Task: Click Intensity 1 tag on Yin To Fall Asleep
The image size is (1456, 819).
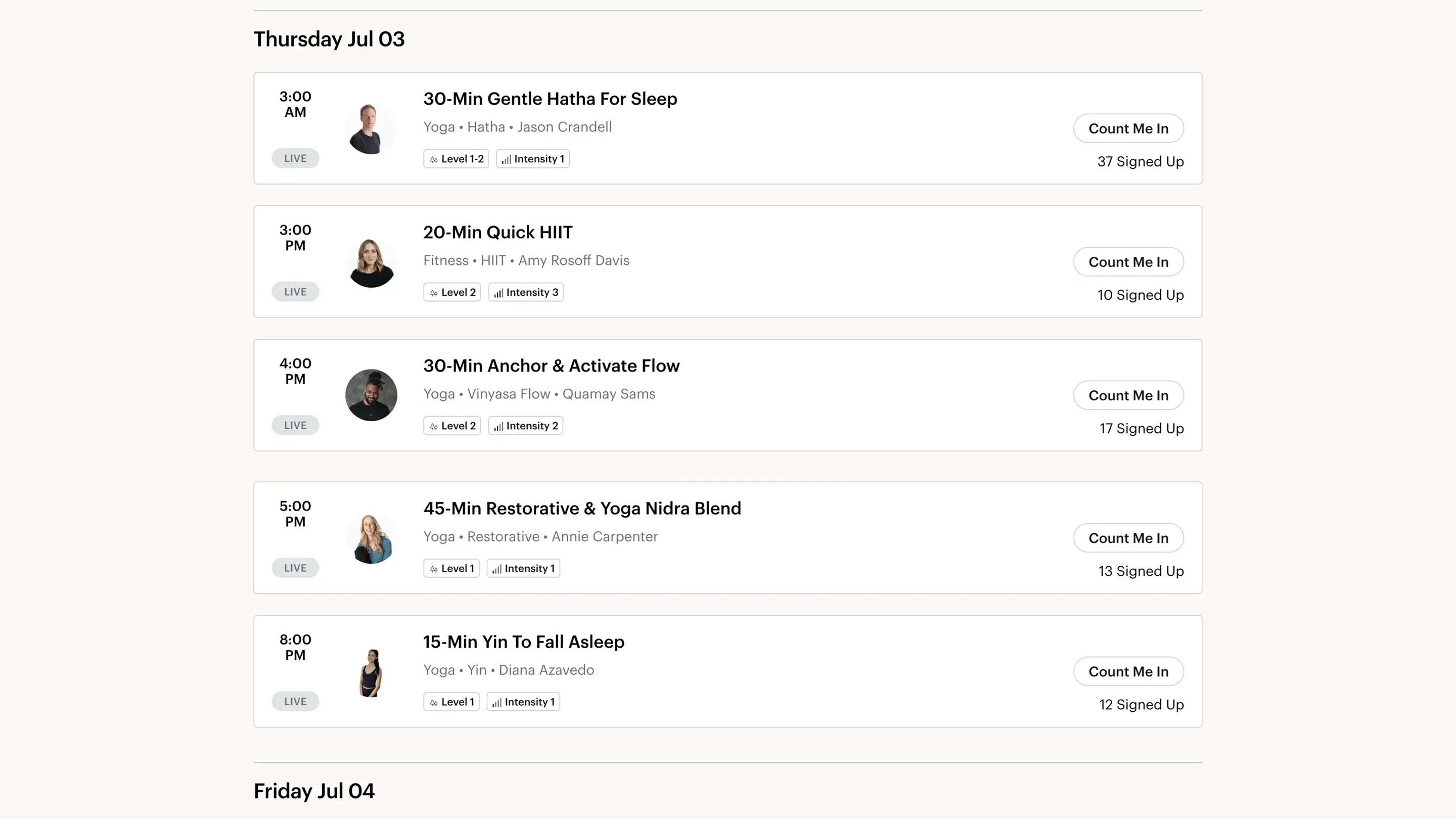Action: point(523,702)
